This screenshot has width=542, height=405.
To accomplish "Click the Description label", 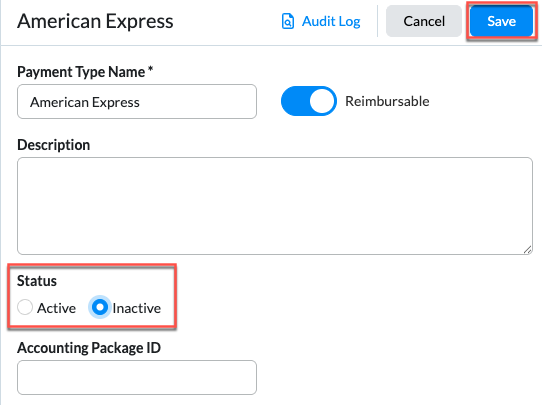I will [54, 145].
